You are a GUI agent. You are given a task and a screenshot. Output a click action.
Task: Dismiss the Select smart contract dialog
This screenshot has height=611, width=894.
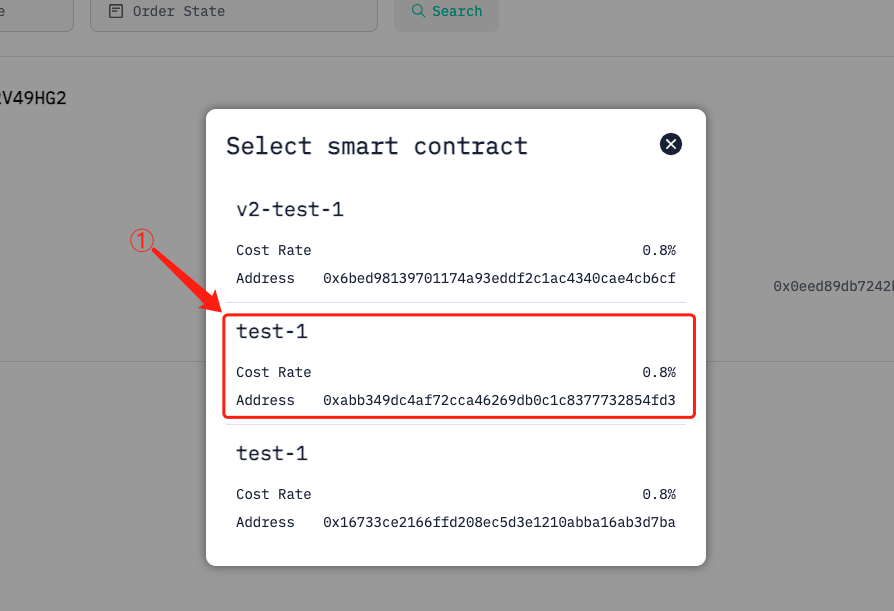coord(670,144)
